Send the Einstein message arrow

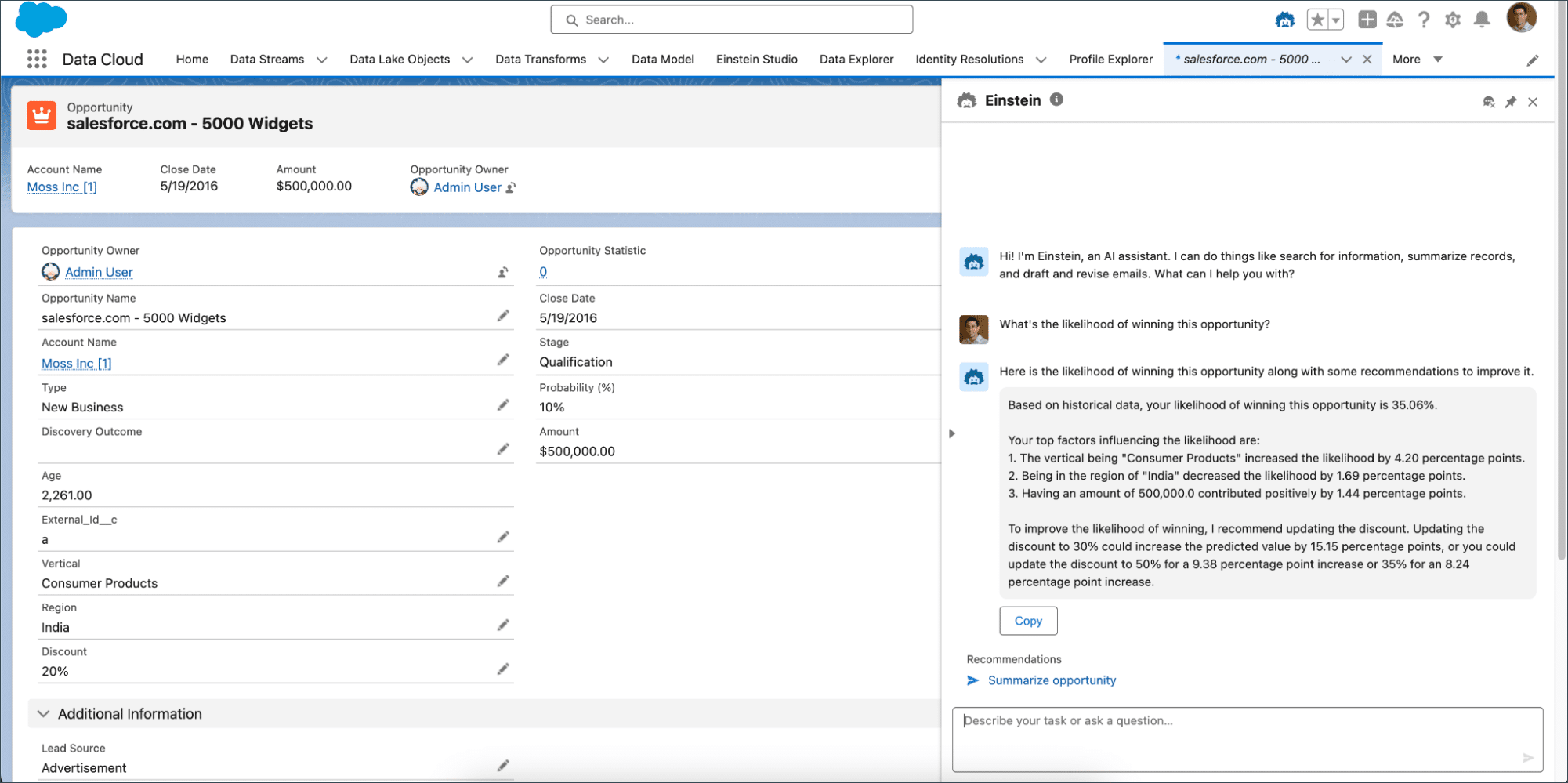point(1528,757)
